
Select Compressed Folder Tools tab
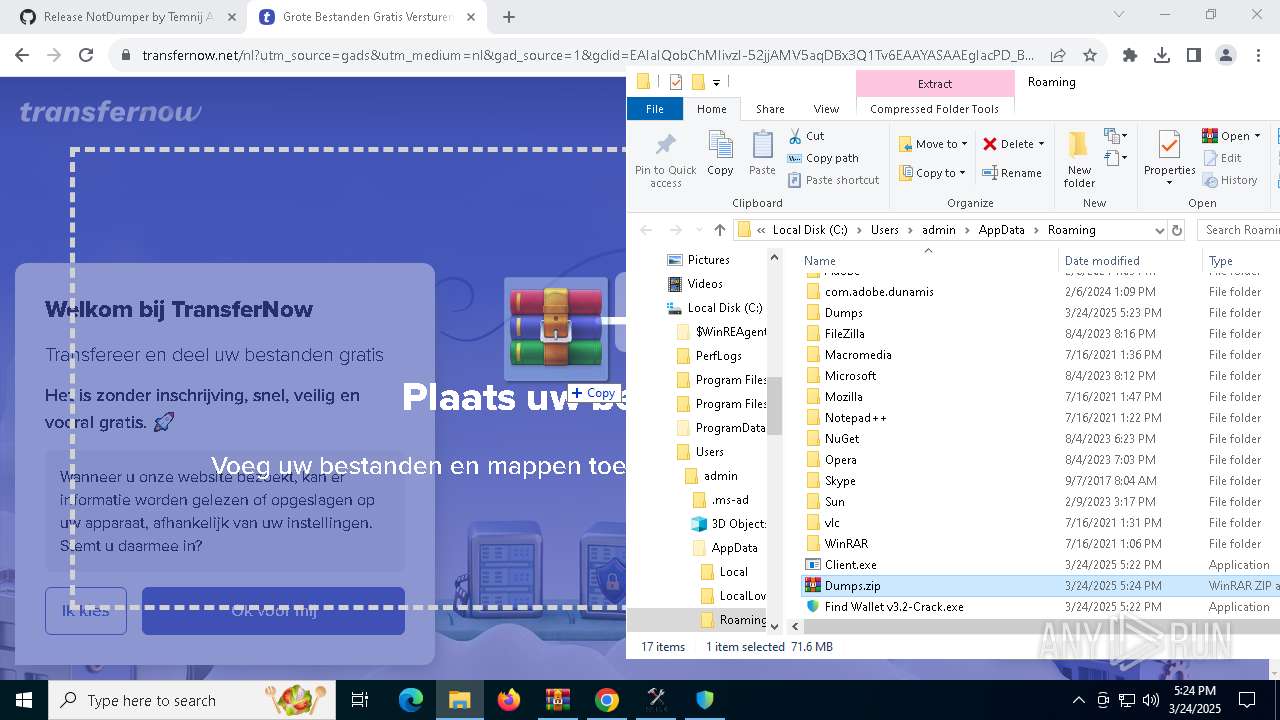pos(935,109)
